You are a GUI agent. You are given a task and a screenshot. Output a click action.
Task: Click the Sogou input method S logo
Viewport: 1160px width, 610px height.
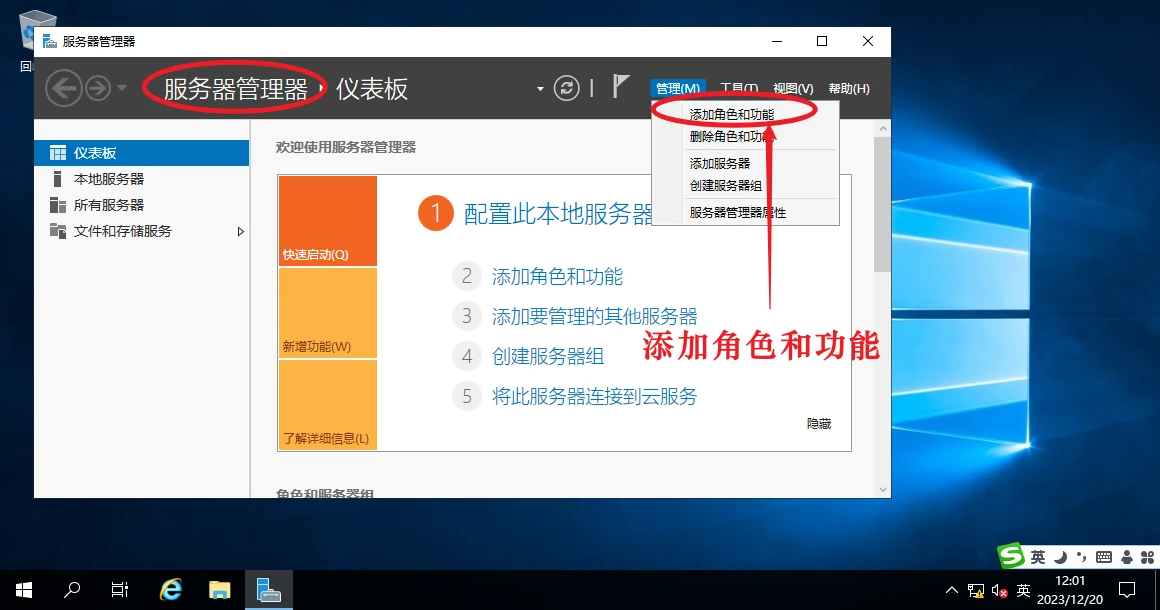1011,556
